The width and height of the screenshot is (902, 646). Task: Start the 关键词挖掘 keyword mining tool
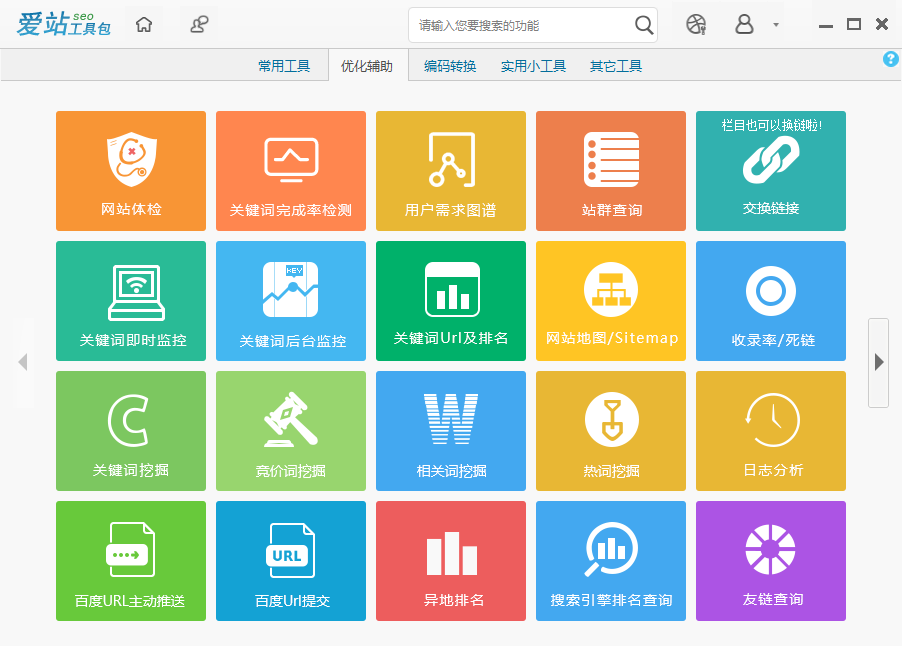tap(130, 430)
